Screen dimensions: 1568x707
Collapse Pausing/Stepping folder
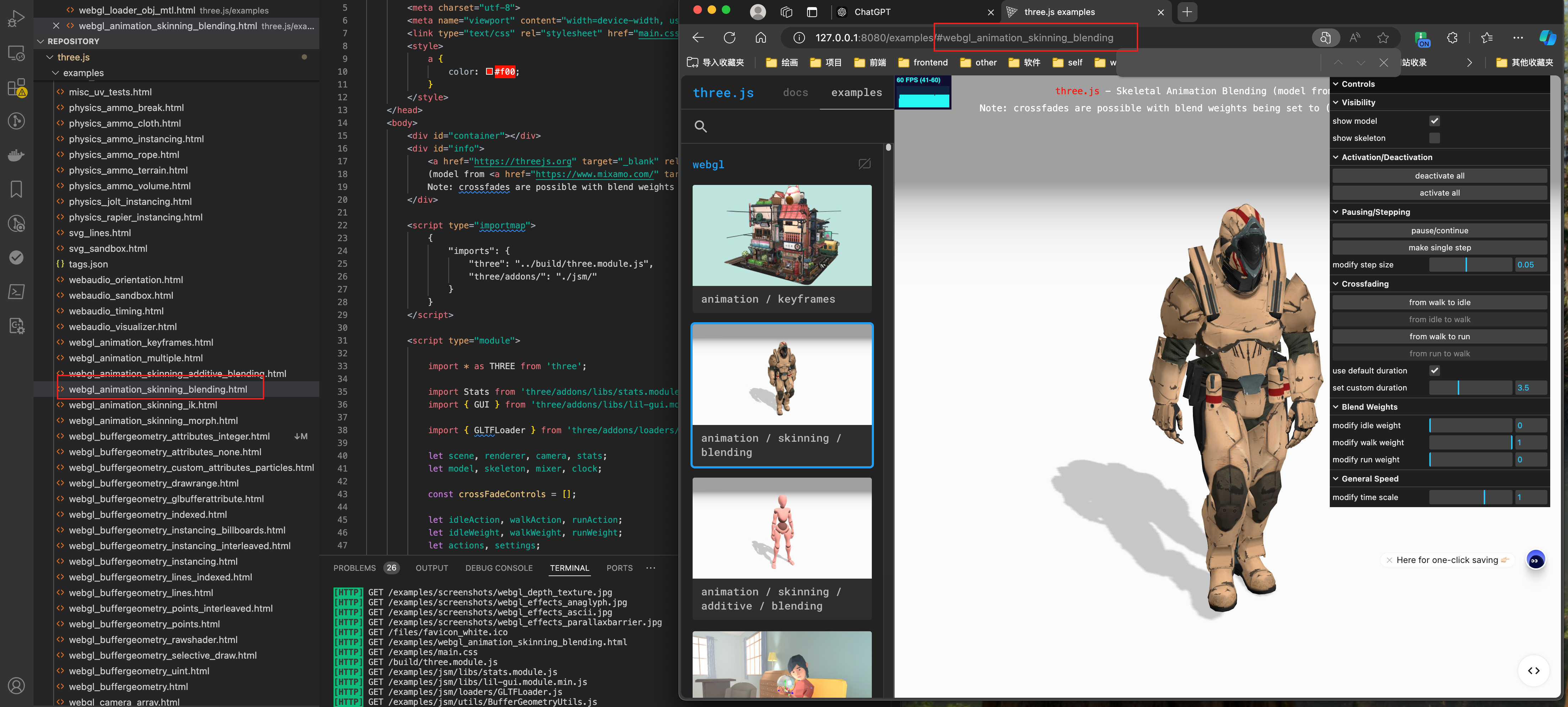click(1440, 212)
